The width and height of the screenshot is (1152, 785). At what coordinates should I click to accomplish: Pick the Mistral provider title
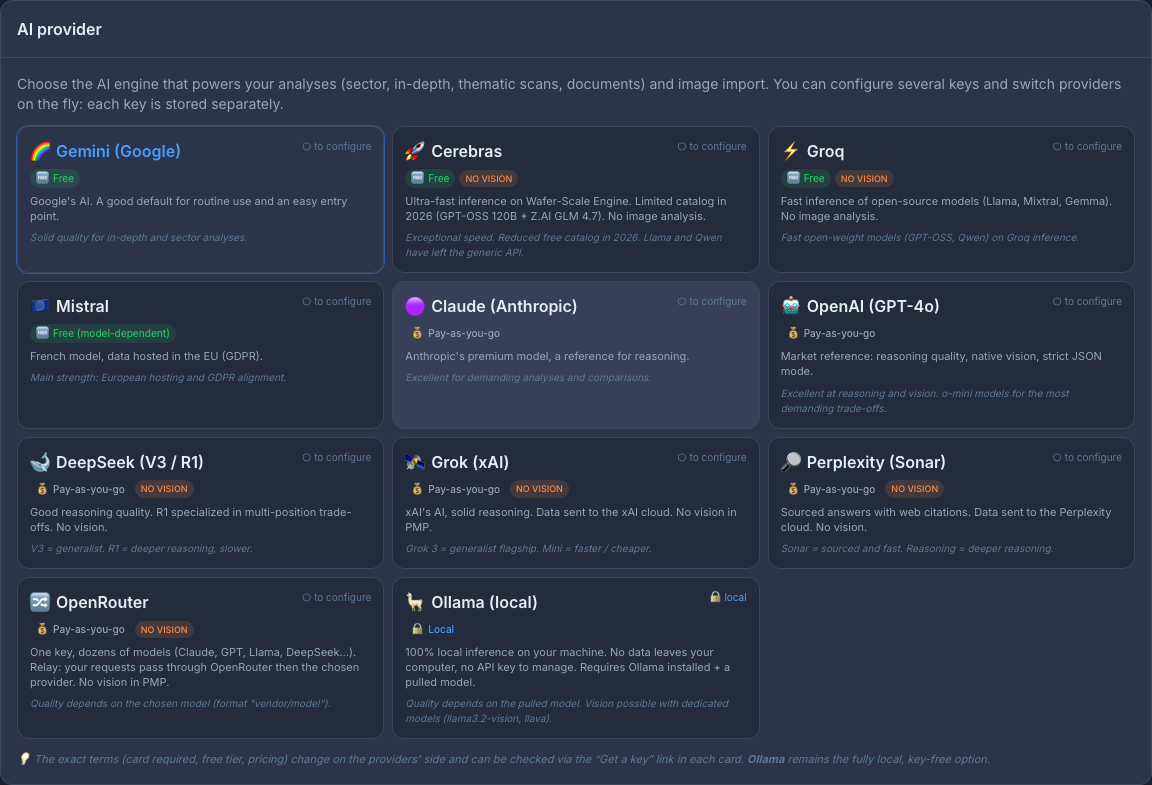pos(82,307)
